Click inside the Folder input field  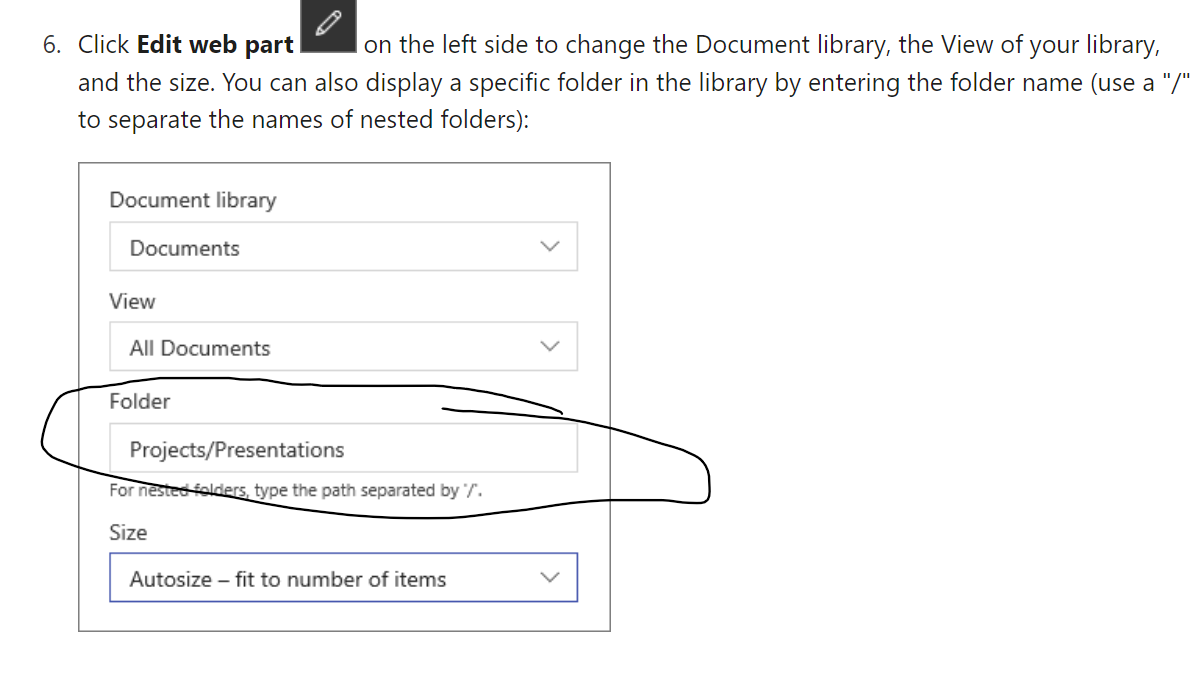(343, 448)
